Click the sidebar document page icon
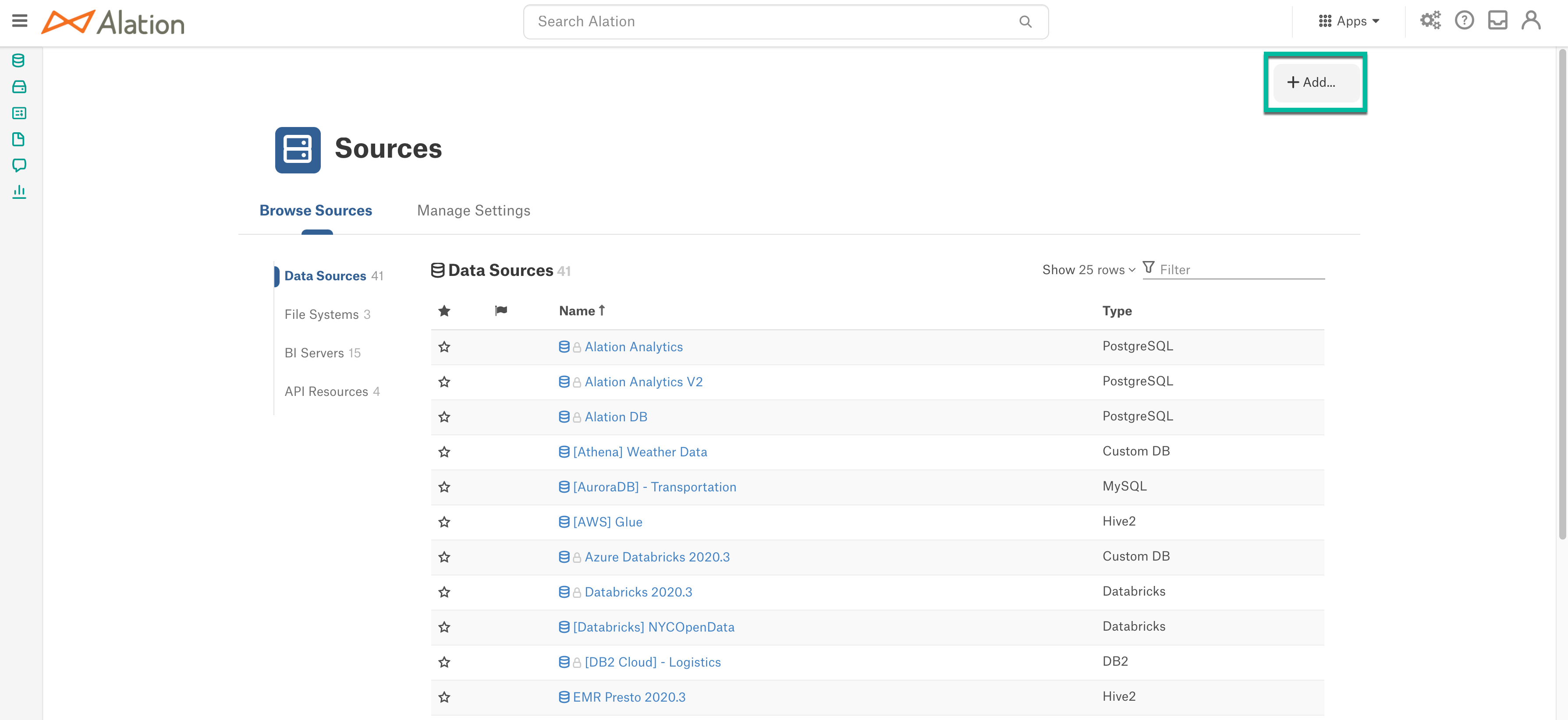 point(19,139)
